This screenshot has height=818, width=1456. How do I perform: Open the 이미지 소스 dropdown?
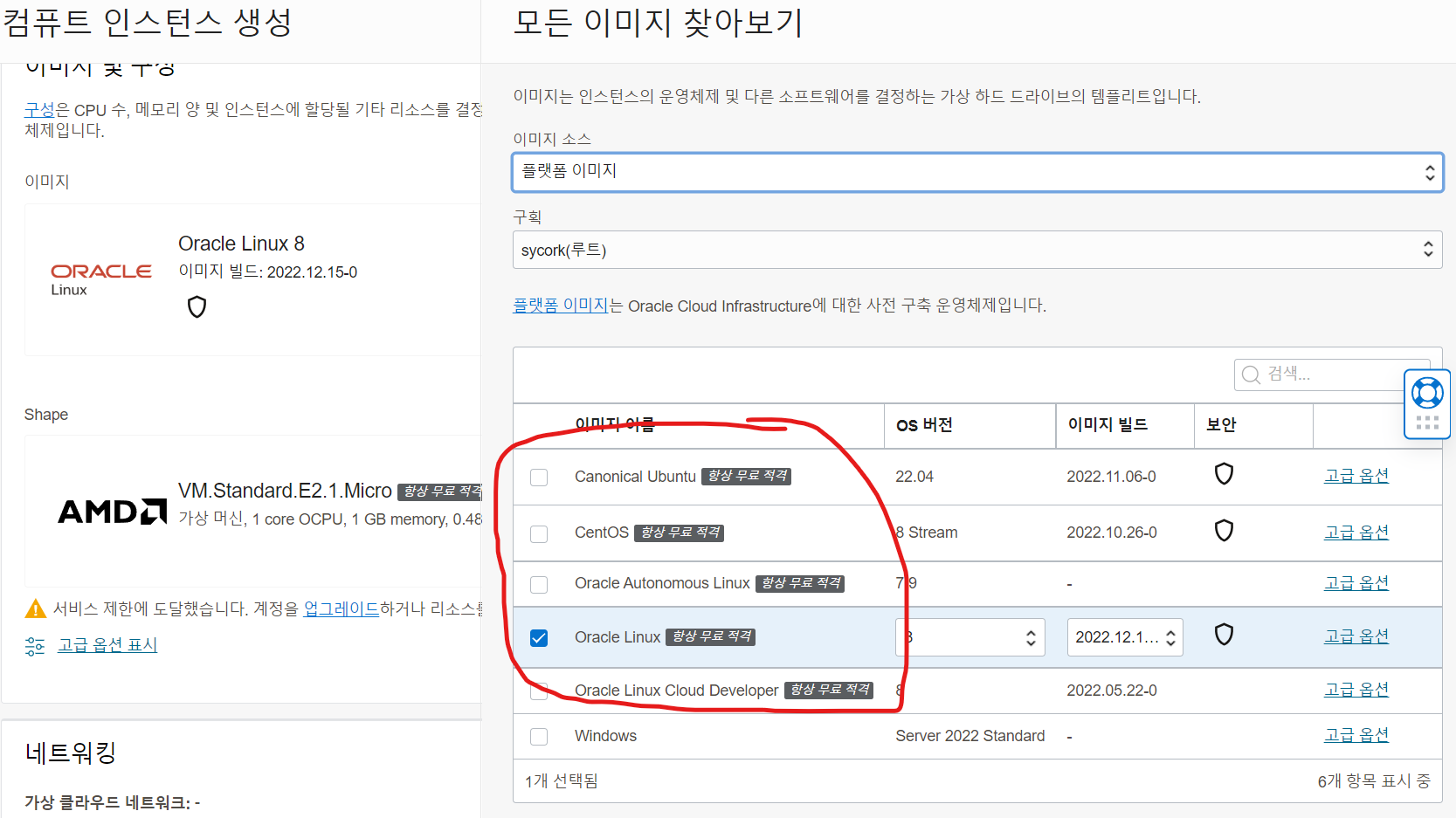[x=977, y=172]
